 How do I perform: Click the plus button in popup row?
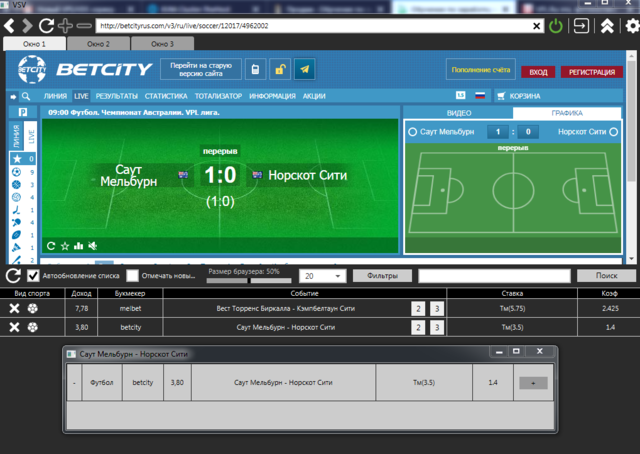click(x=533, y=383)
